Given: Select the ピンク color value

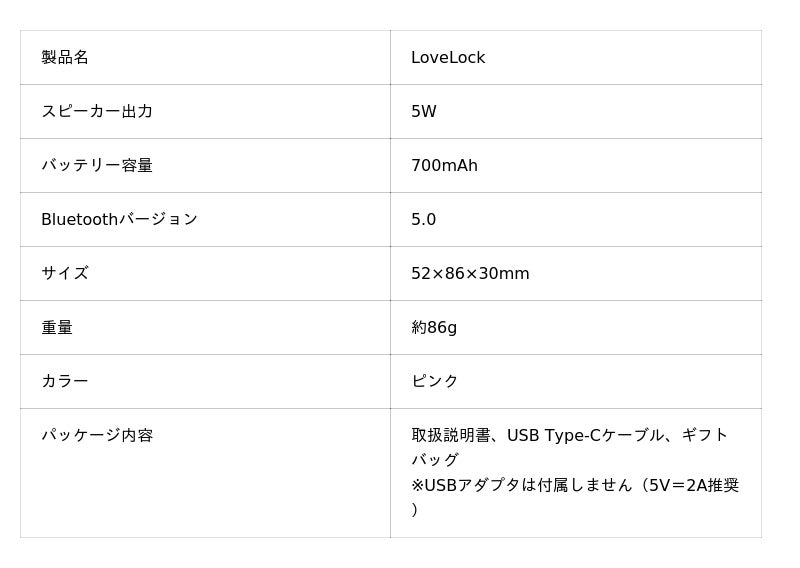Looking at the screenshot, I should tap(435, 382).
